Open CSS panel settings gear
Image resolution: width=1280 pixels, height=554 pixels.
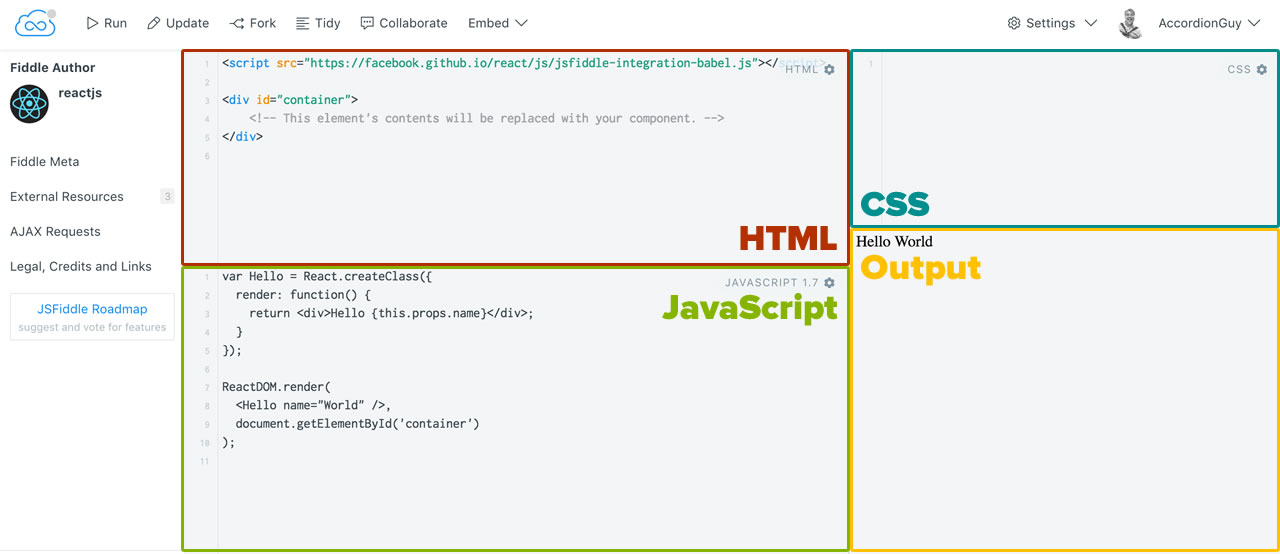pyautogui.click(x=1262, y=70)
